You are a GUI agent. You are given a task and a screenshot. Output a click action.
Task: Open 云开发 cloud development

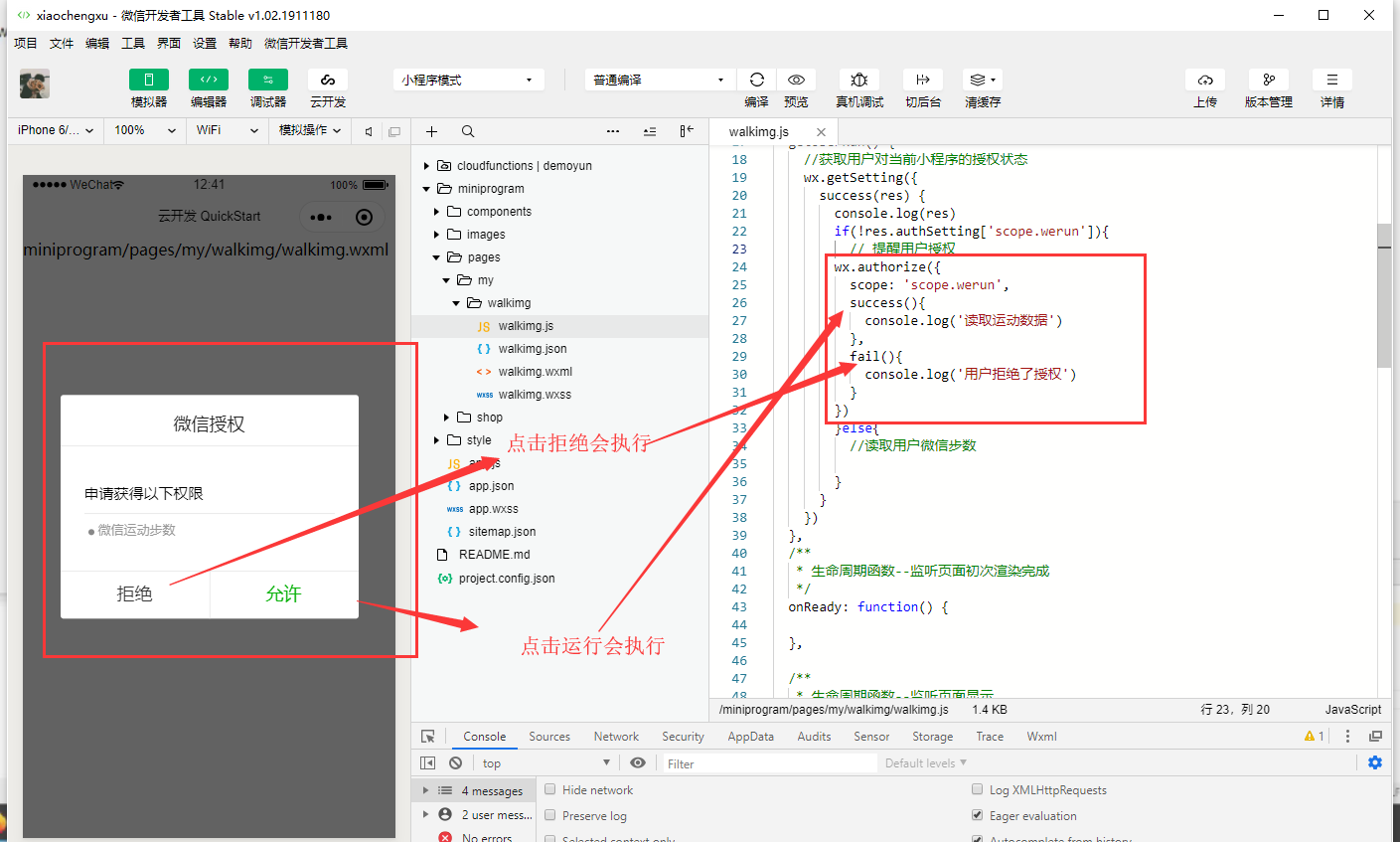click(x=328, y=80)
